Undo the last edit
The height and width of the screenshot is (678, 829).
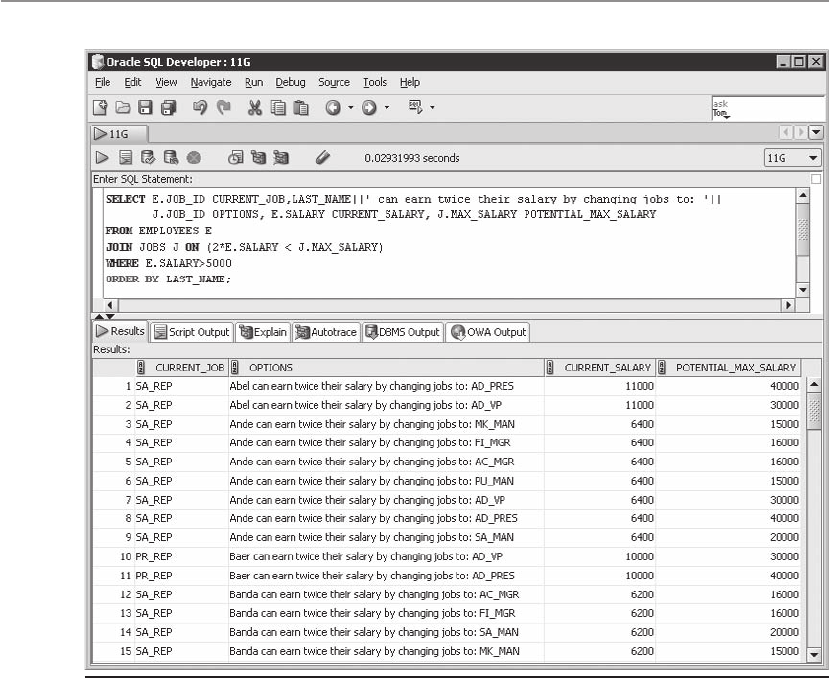coord(200,107)
